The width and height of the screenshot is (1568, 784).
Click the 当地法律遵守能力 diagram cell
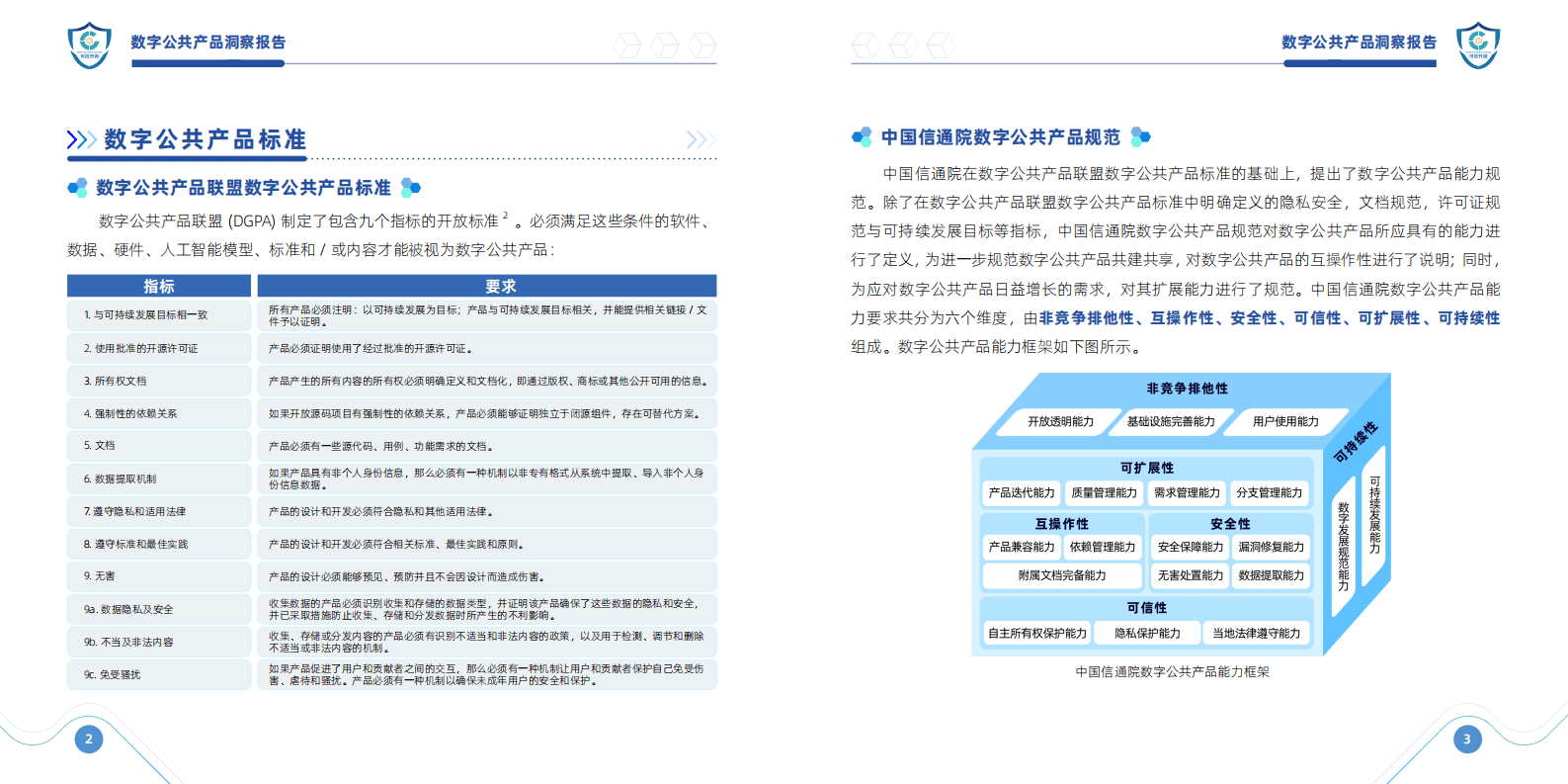point(1257,633)
